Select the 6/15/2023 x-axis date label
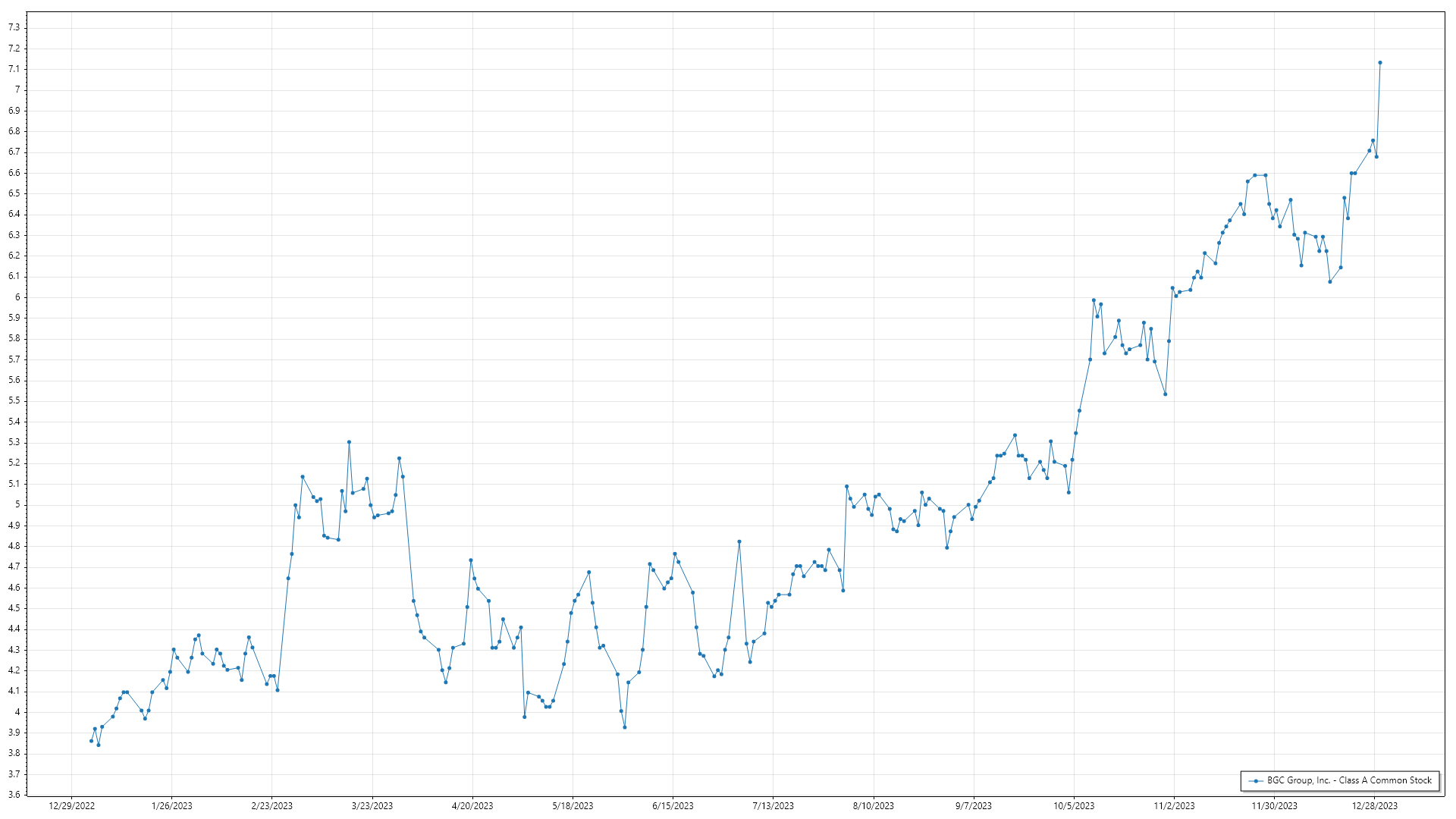 pos(673,806)
